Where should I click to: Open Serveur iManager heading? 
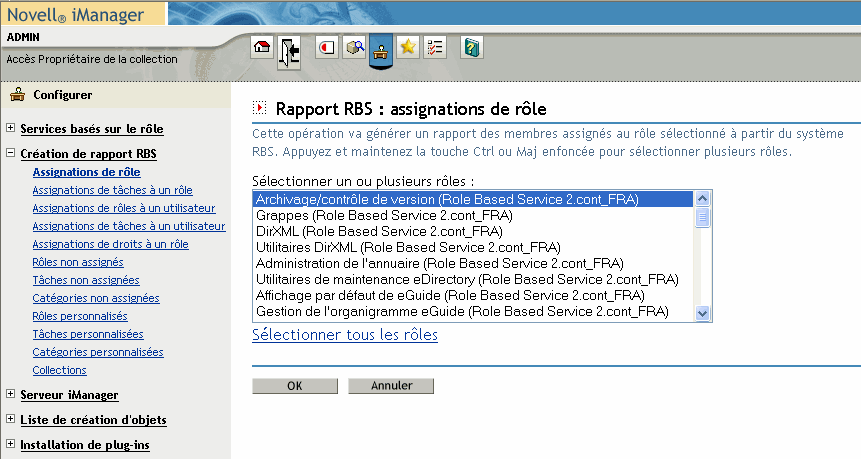(69, 395)
